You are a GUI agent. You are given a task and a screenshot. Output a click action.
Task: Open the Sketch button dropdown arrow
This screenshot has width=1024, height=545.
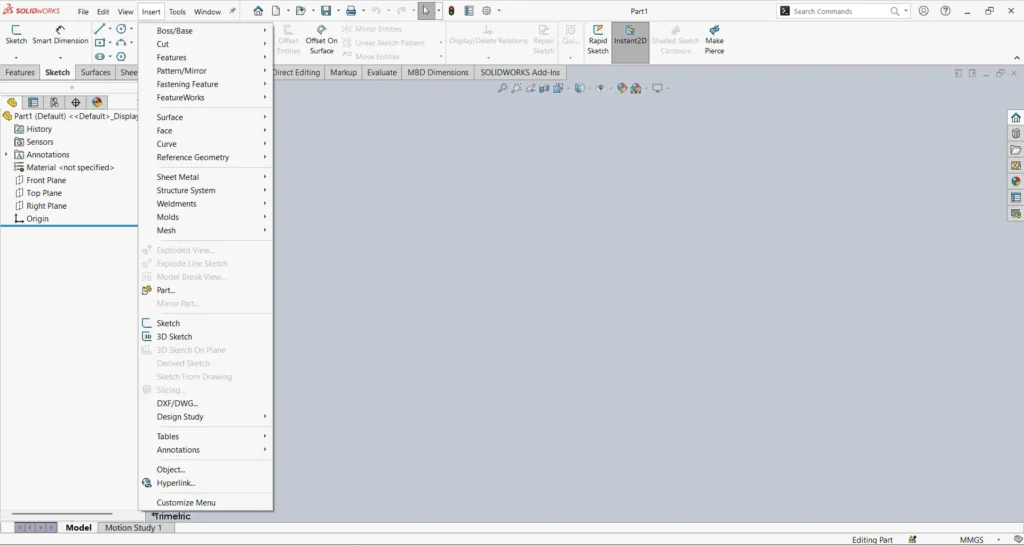pos(16,57)
